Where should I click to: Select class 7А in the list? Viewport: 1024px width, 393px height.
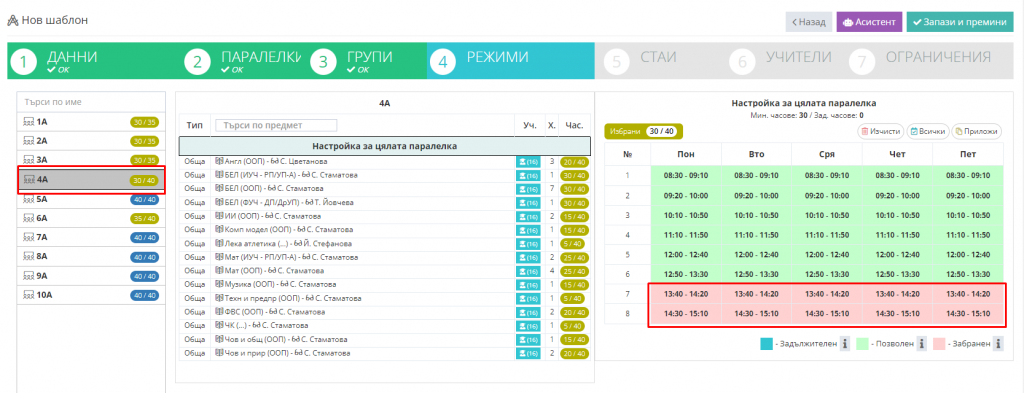click(x=91, y=238)
